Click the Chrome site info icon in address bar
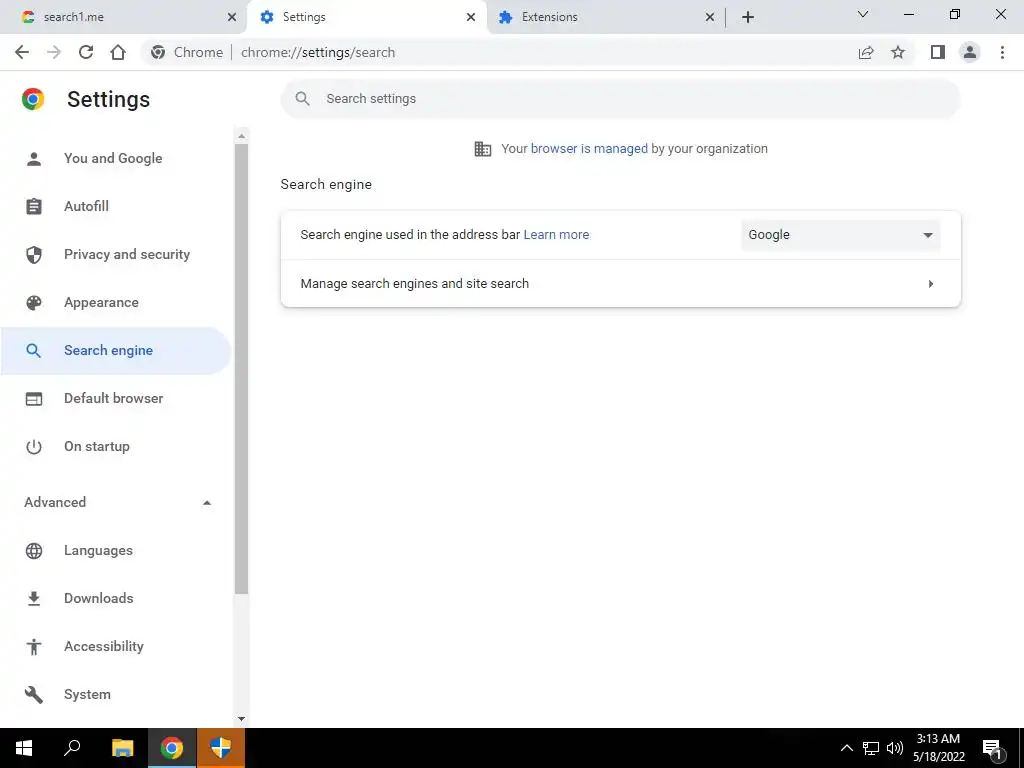Image resolution: width=1024 pixels, height=768 pixels. point(157,52)
